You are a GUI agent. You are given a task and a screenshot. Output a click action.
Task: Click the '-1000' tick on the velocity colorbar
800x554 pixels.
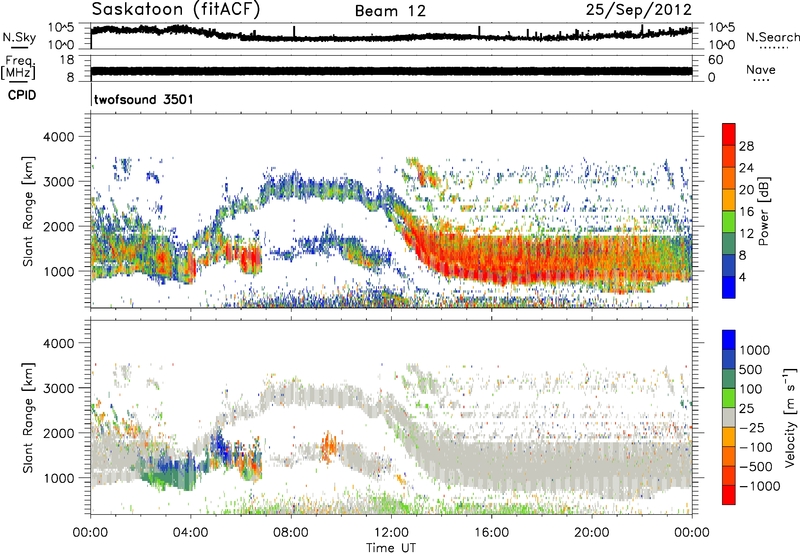759,486
